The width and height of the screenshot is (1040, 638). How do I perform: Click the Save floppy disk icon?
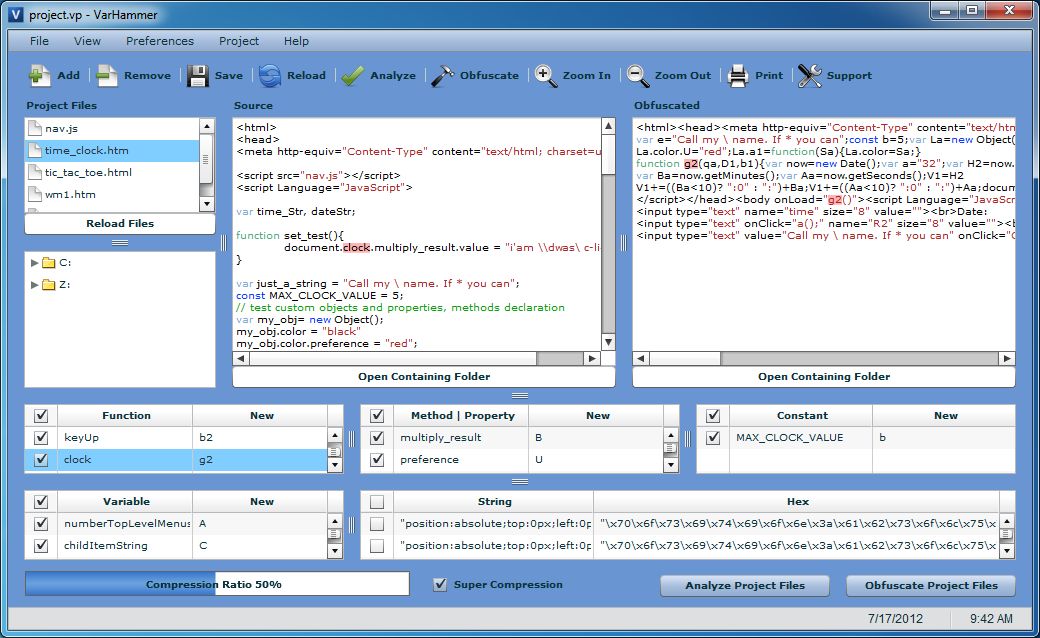click(198, 76)
